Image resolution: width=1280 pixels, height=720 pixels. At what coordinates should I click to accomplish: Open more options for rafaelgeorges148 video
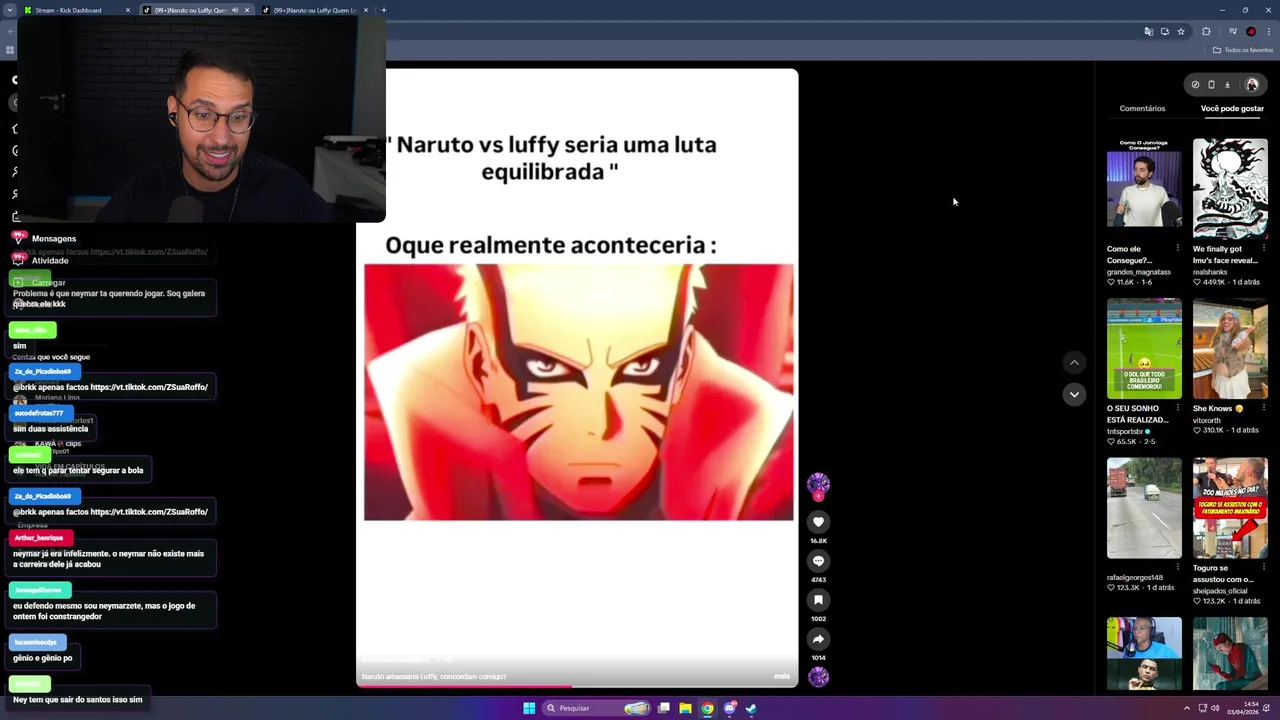click(x=1178, y=568)
